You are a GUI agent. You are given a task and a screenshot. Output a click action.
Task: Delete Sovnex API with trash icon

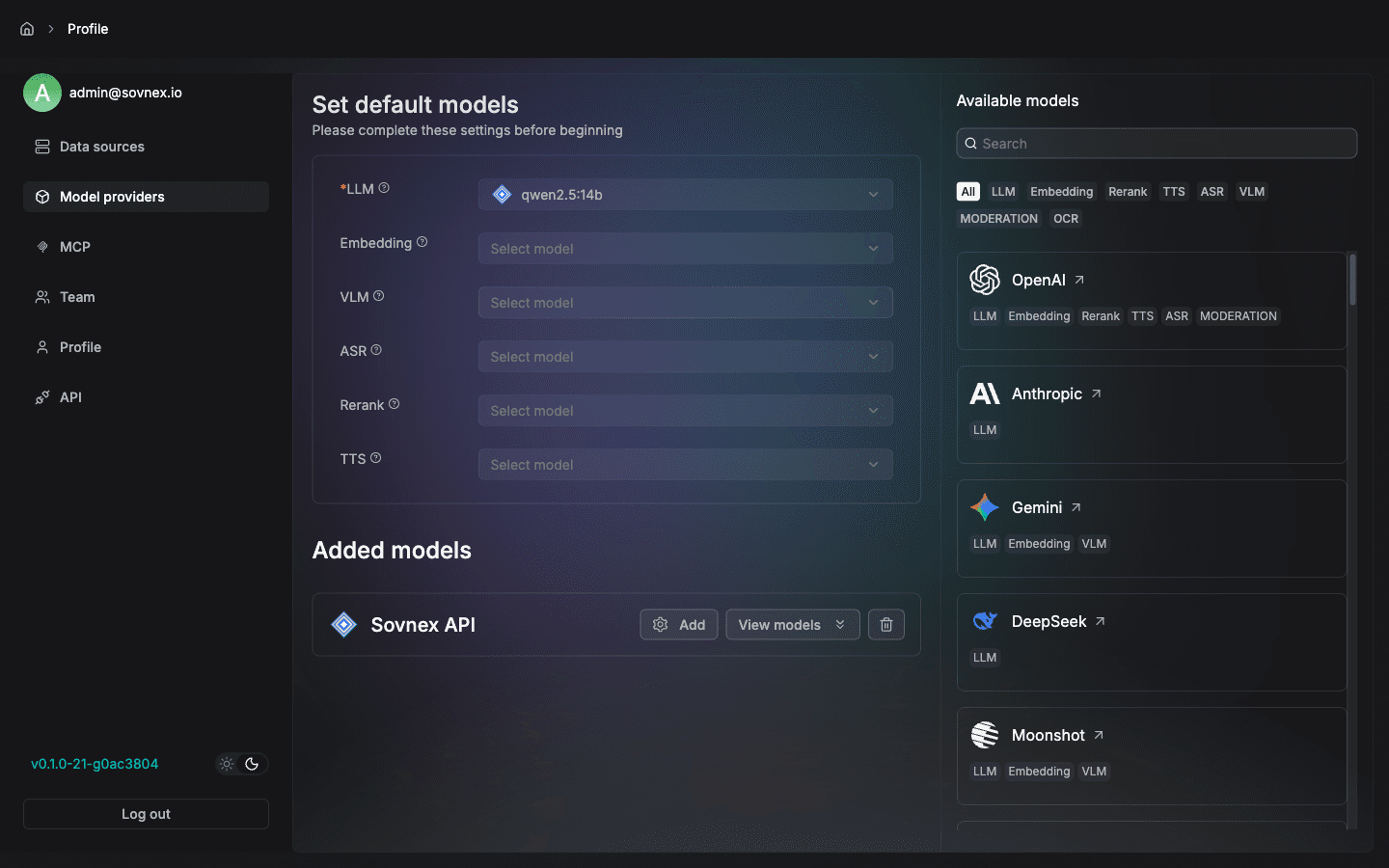pyautogui.click(x=886, y=625)
